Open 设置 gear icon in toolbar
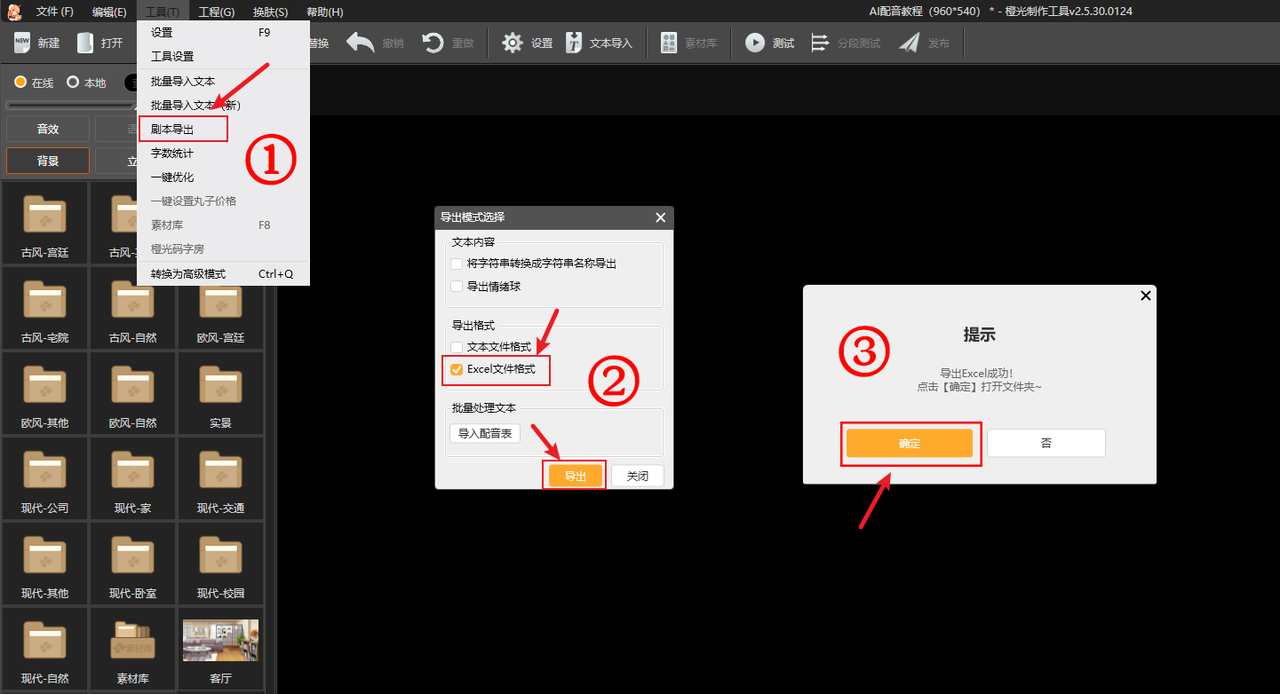Screen dimensions: 1280x694 pyautogui.click(x=513, y=43)
